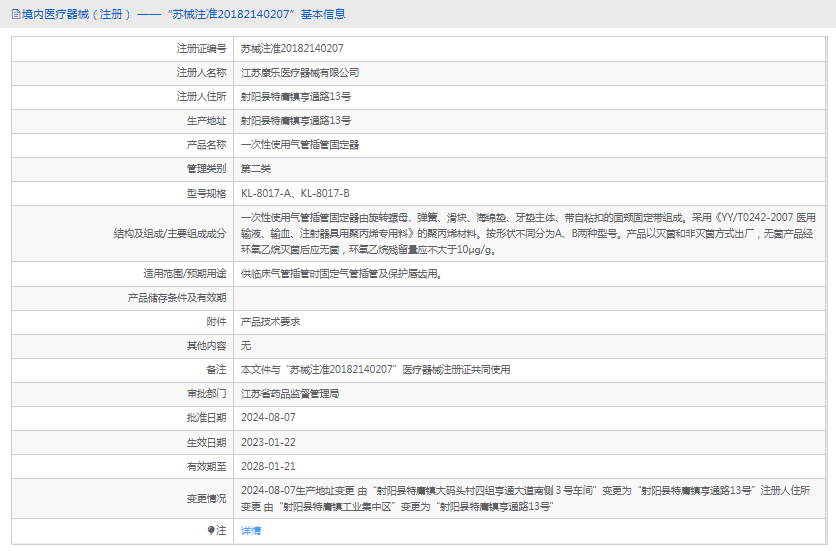Click the 注册人名称 label

pyautogui.click(x=202, y=73)
